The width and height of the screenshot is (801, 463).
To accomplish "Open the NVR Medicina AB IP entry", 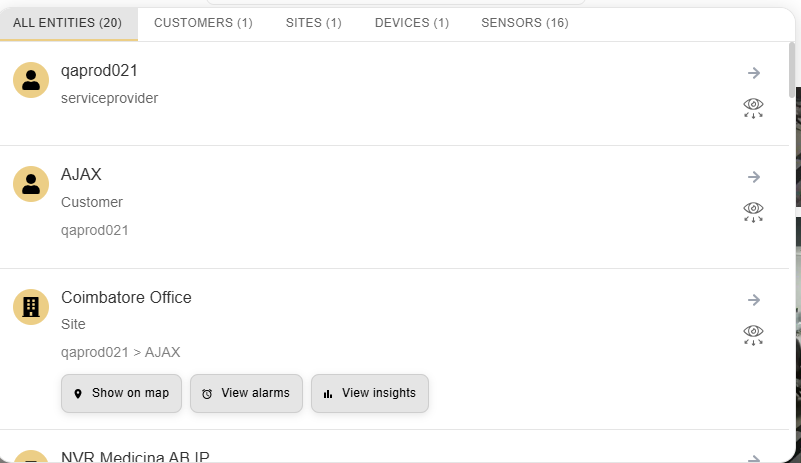I will click(135, 457).
